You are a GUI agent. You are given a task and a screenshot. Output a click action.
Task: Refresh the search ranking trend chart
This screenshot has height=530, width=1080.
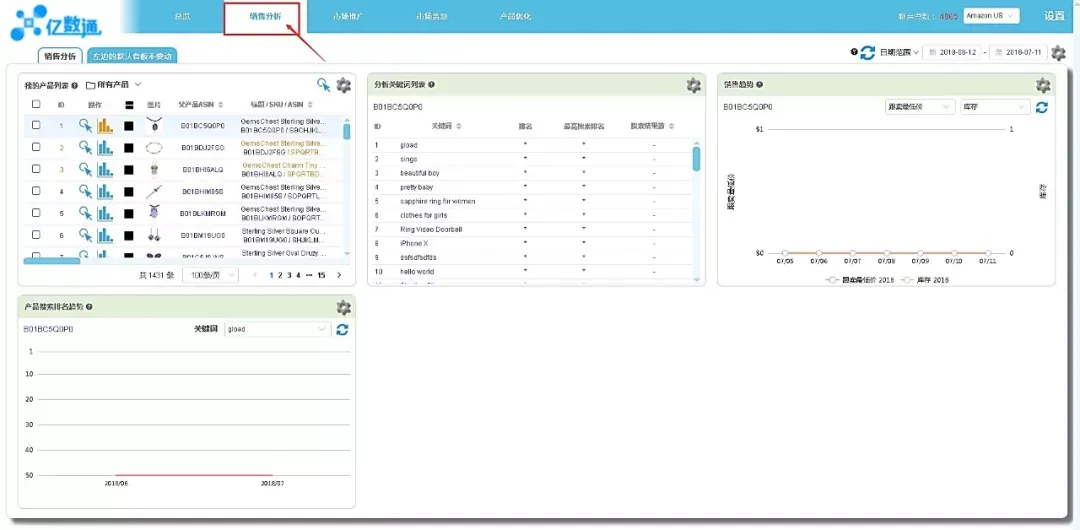pos(342,329)
